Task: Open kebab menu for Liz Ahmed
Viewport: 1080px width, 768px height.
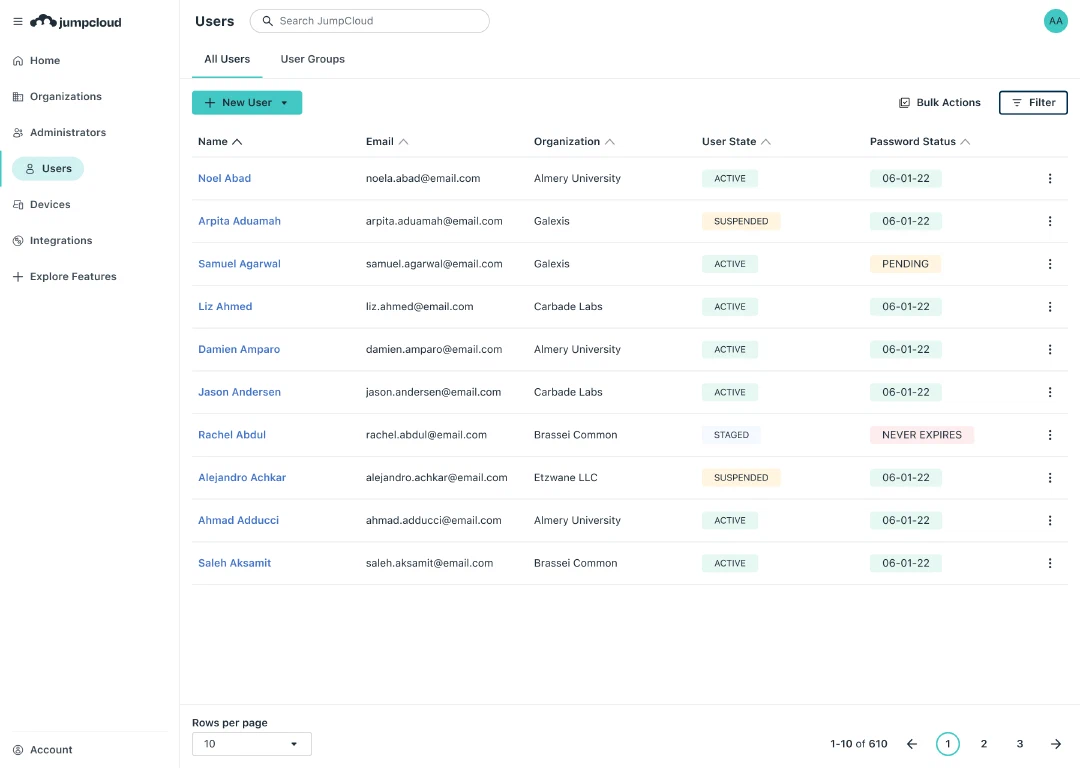Action: [x=1050, y=307]
